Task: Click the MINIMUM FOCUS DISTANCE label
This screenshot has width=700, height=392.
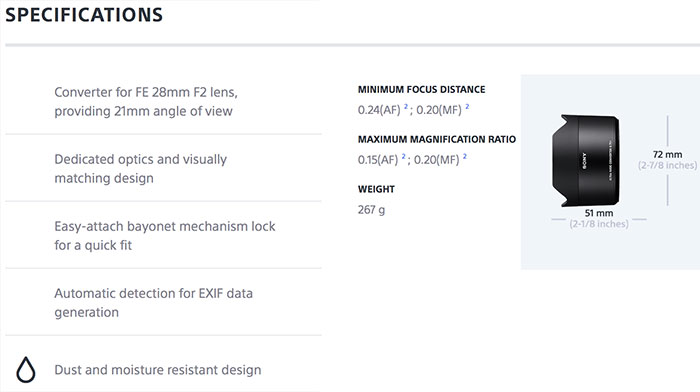Action: pos(421,89)
